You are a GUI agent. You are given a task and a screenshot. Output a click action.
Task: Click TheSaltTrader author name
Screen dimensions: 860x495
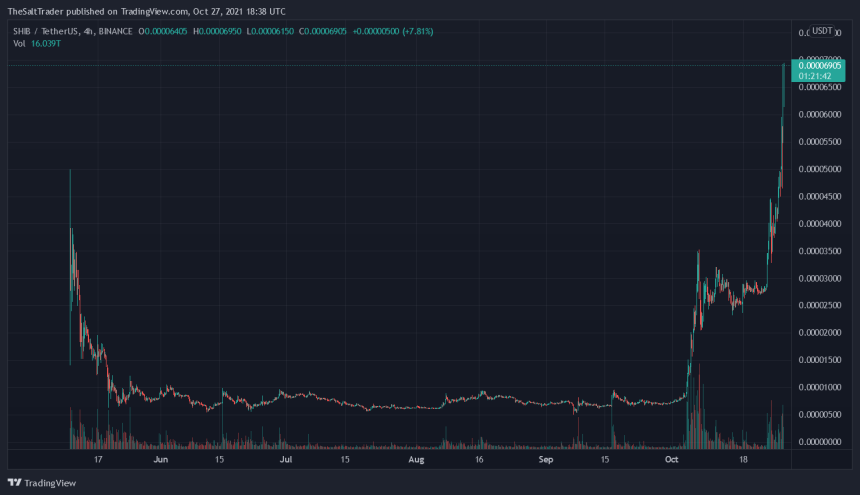point(37,10)
